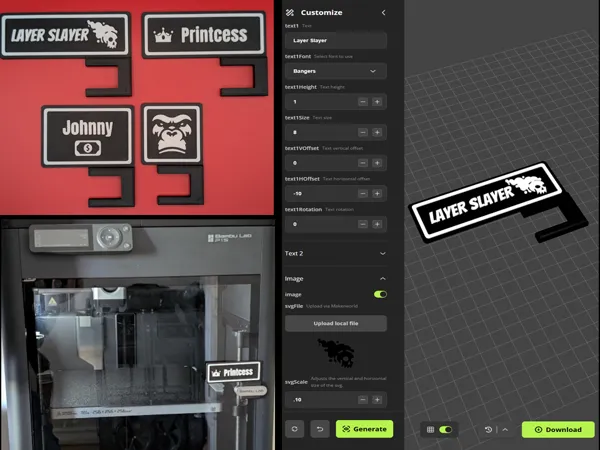
Task: Select the uploaded skull SVG thumbnail
Action: coord(336,352)
